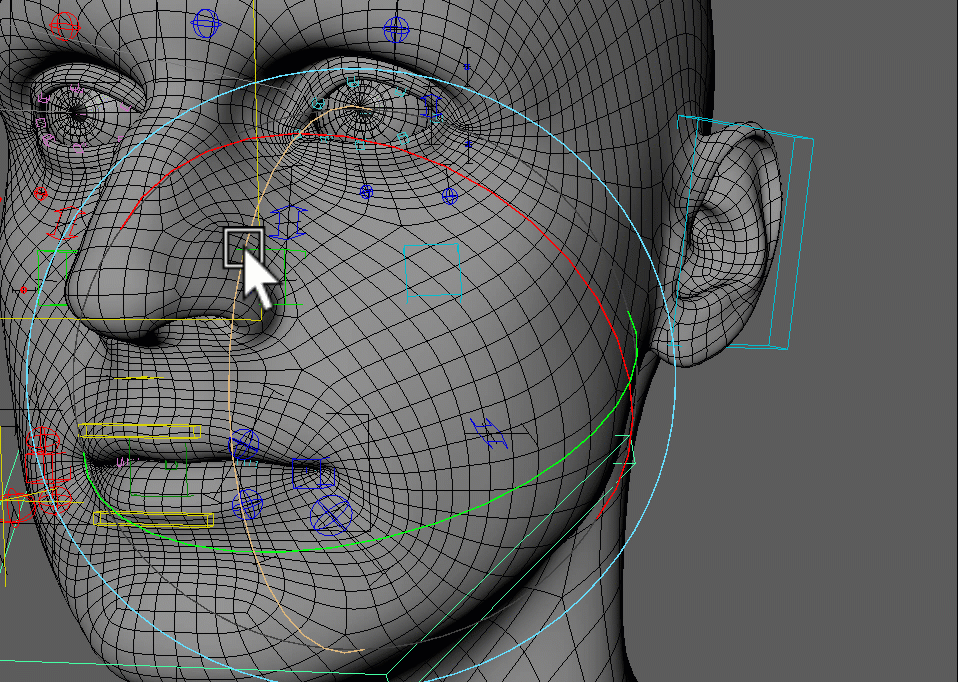Select blue sphere control at upper lip corner
This screenshot has width=958, height=682.
click(244, 444)
